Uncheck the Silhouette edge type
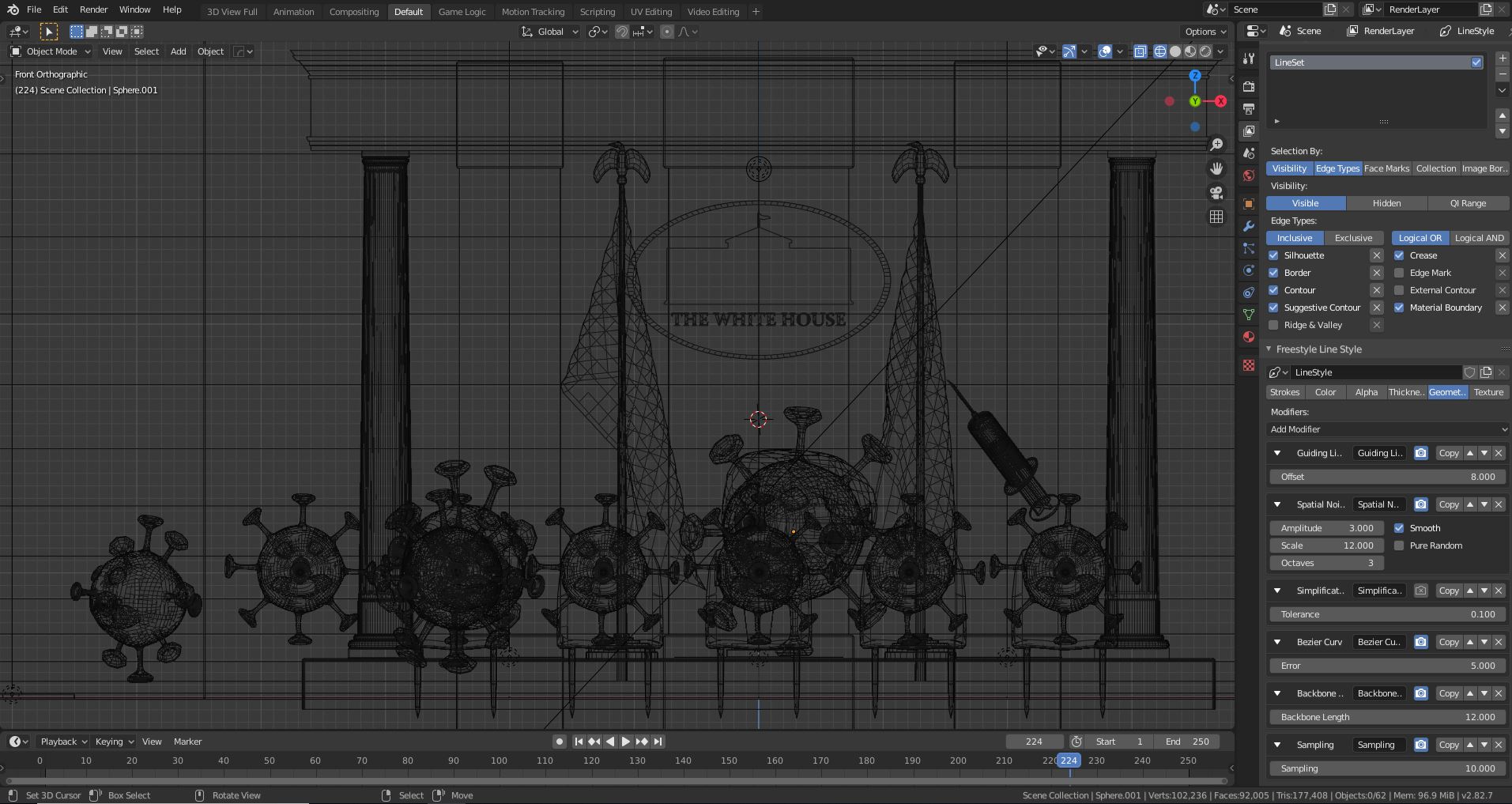1512x804 pixels. 1273,255
